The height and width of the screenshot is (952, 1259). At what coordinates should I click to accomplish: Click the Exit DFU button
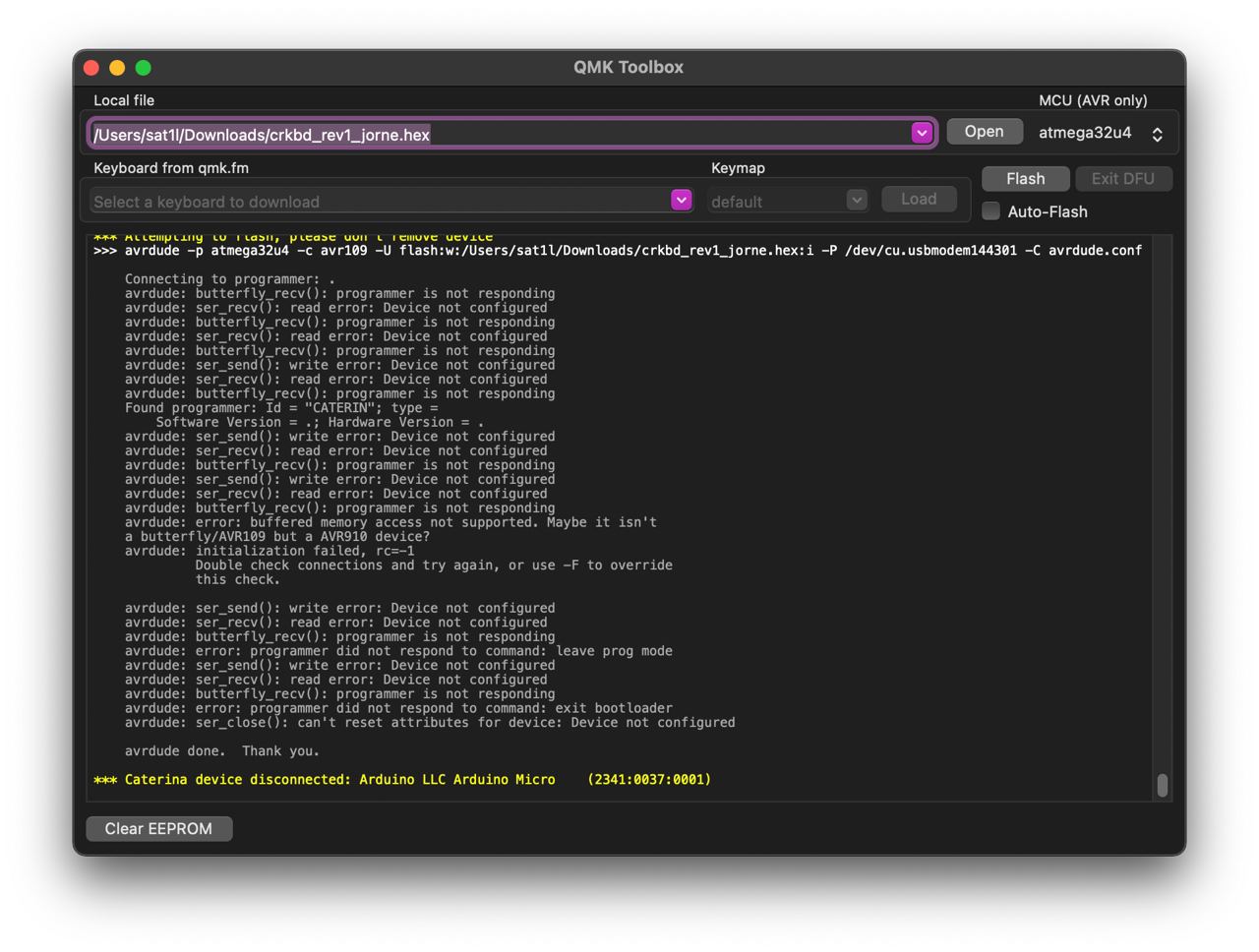(x=1123, y=179)
